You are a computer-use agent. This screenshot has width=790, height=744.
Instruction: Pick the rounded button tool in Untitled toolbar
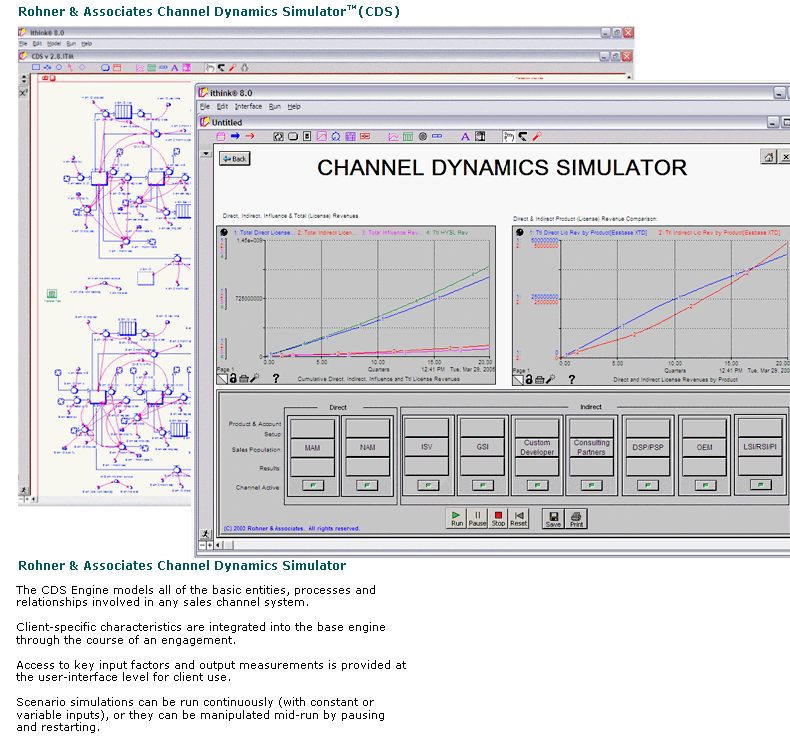(x=293, y=137)
